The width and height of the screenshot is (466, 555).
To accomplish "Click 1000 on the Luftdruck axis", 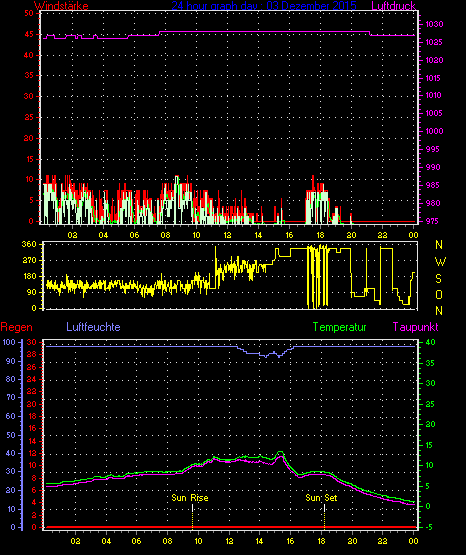I will tap(434, 131).
